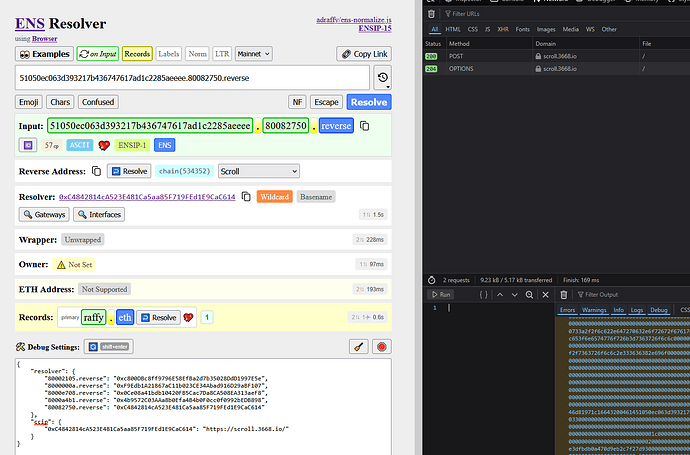Image resolution: width=690 pixels, height=455 pixels.
Task: Toggle the Norm option button
Action: pyautogui.click(x=197, y=54)
